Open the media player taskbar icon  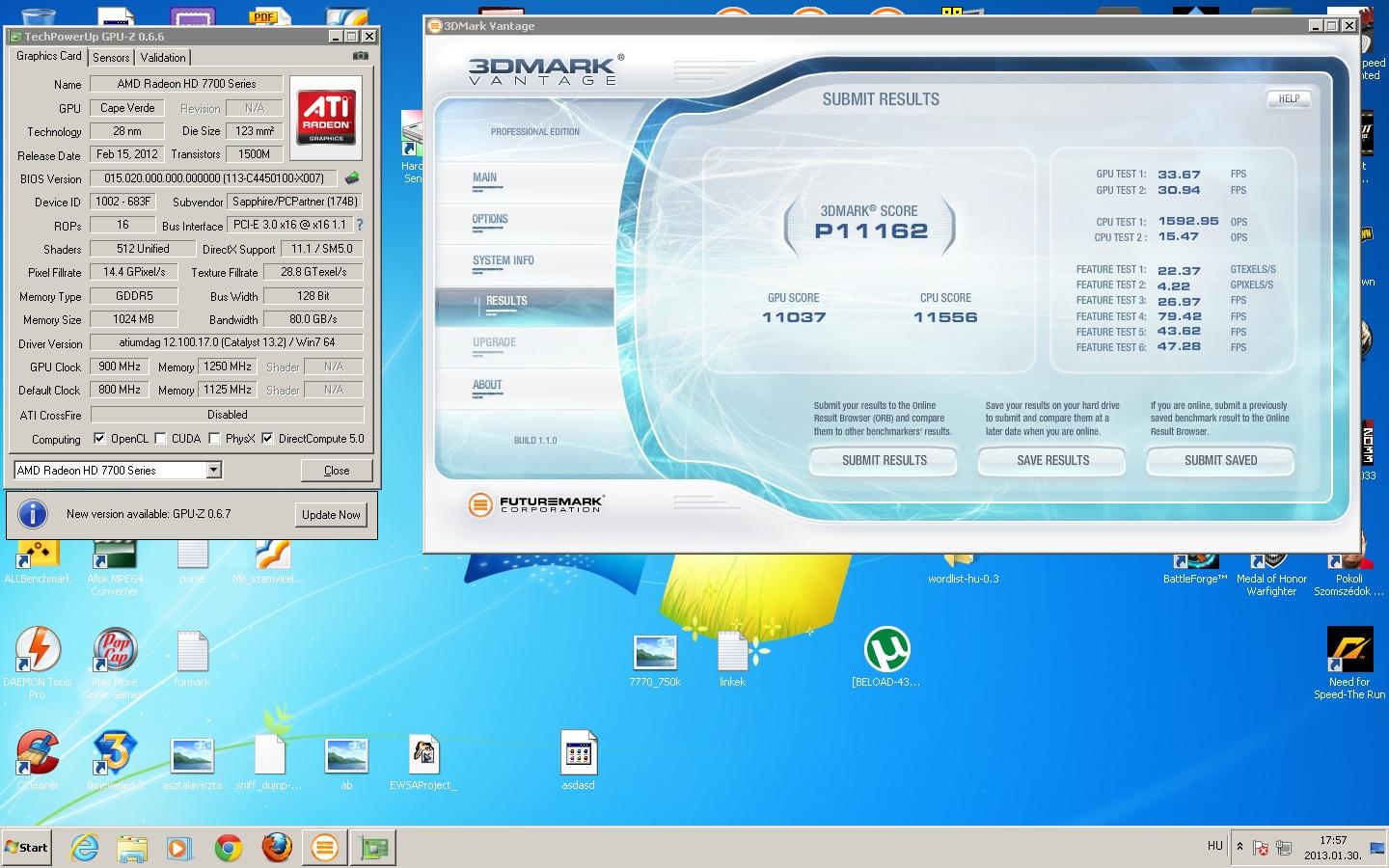(179, 848)
